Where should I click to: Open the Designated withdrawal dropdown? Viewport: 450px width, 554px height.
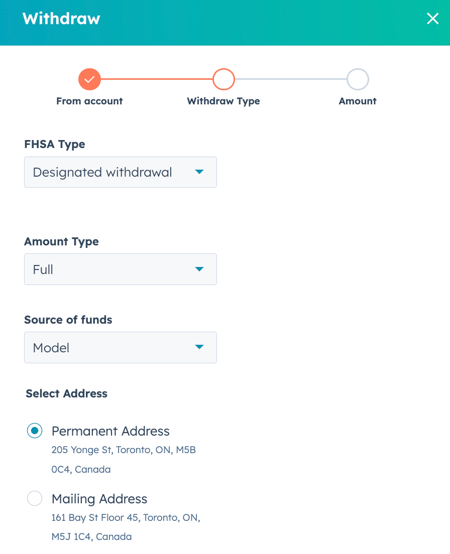tap(120, 172)
